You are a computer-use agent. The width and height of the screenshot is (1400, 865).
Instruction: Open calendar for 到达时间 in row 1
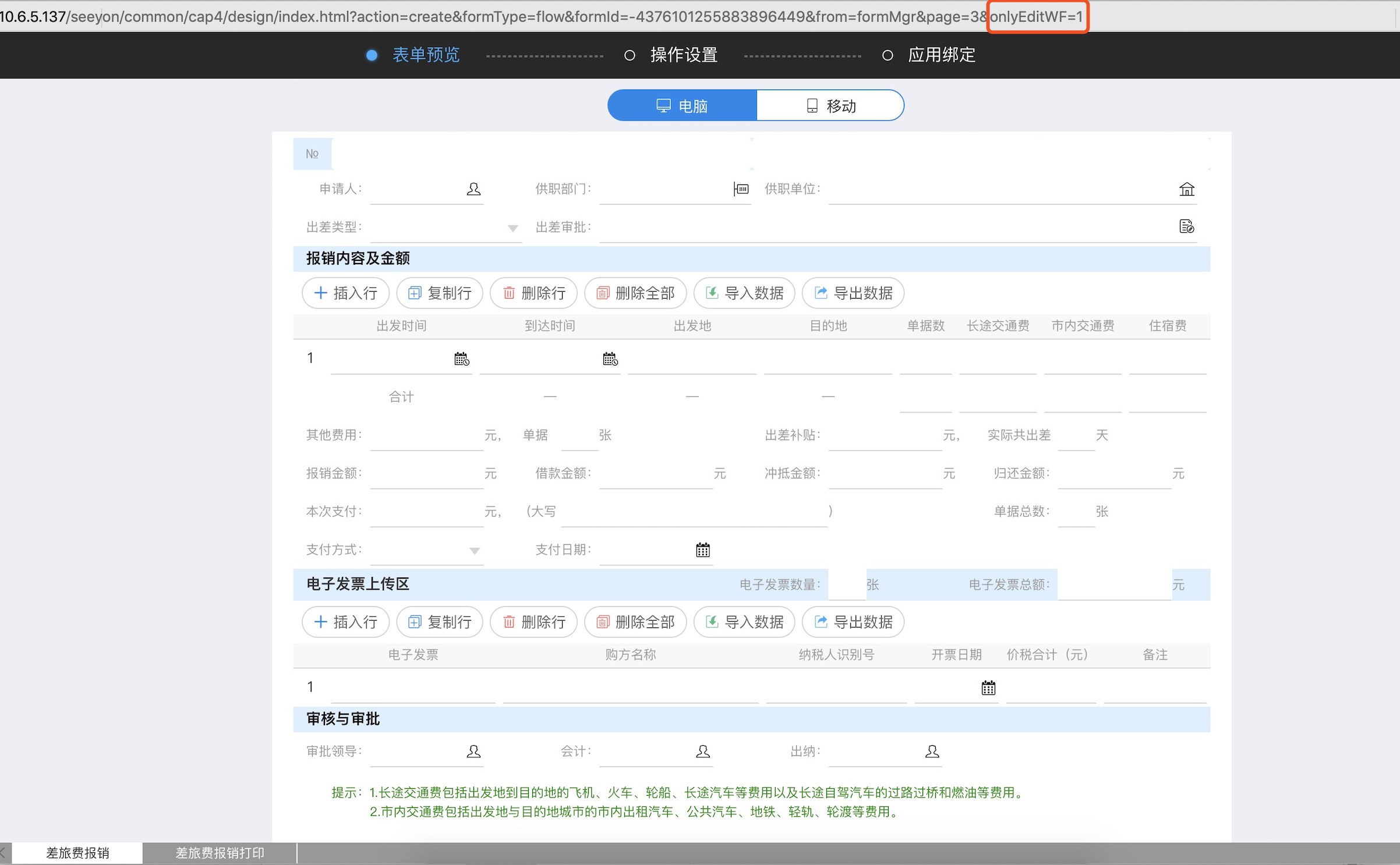[x=610, y=359]
